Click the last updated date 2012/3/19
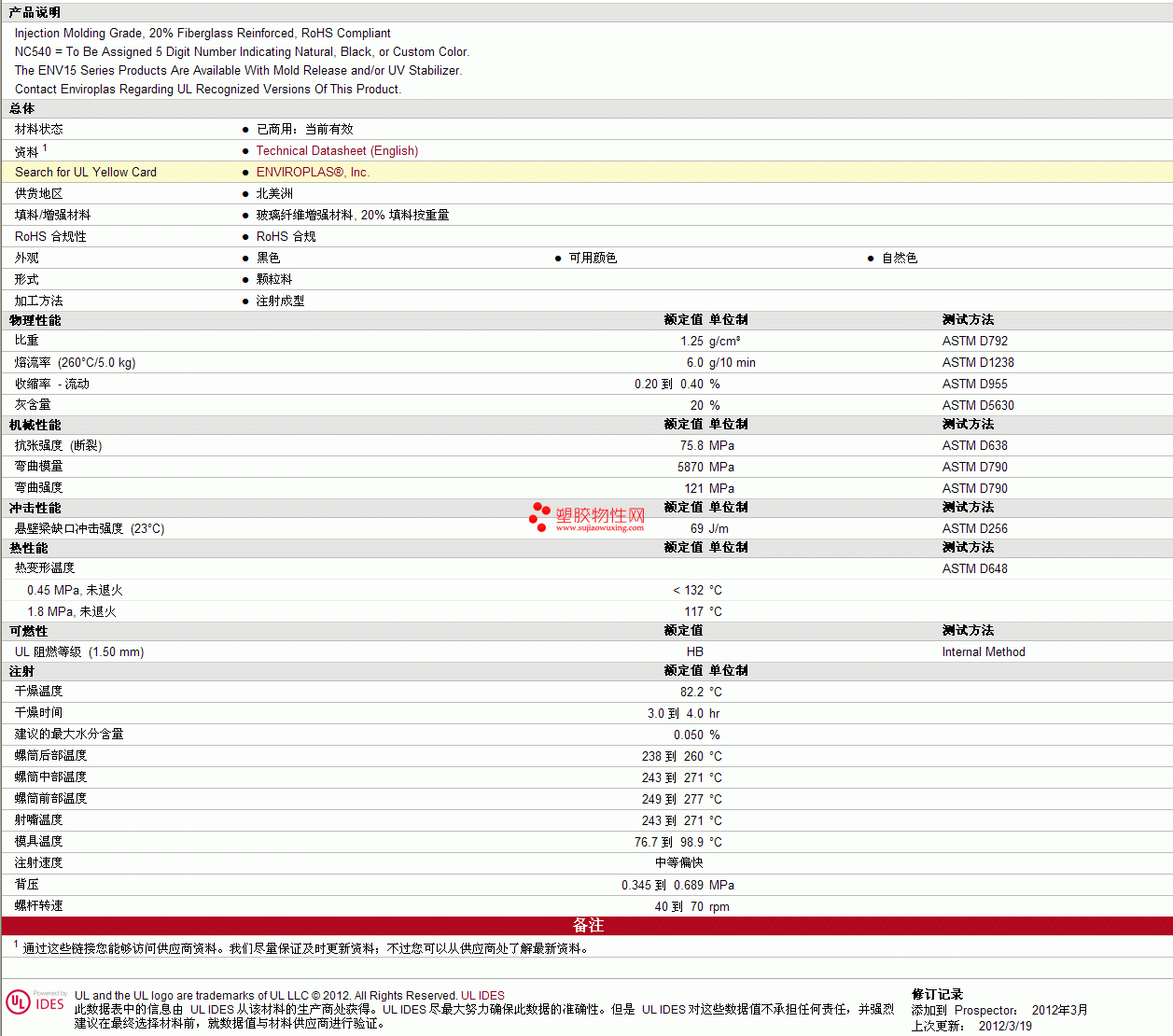1173x1036 pixels. click(x=1005, y=1026)
